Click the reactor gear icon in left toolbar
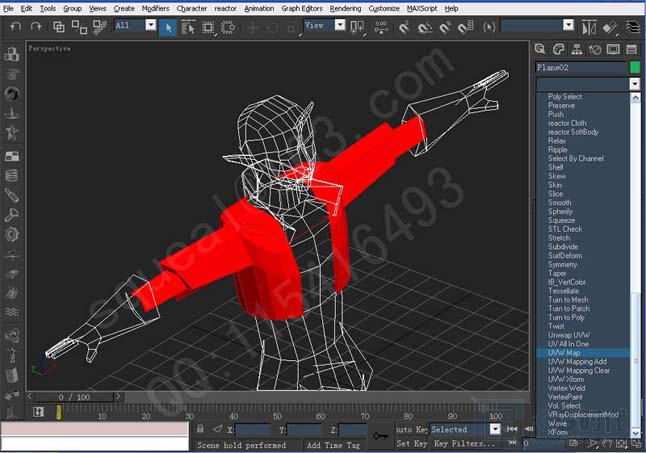The width and height of the screenshot is (646, 453). click(x=12, y=235)
